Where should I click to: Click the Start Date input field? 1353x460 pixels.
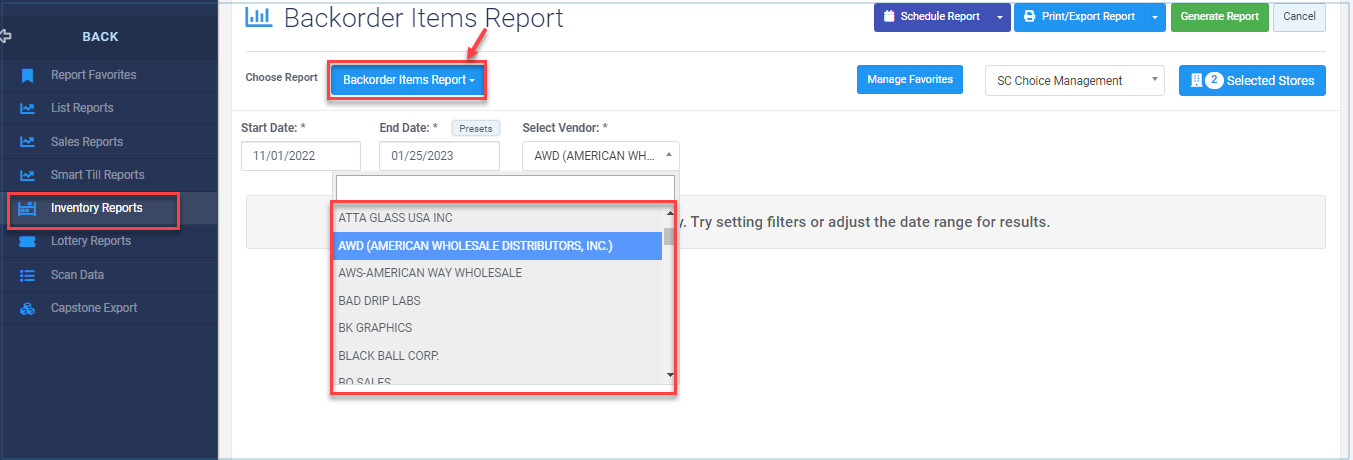[301, 156]
